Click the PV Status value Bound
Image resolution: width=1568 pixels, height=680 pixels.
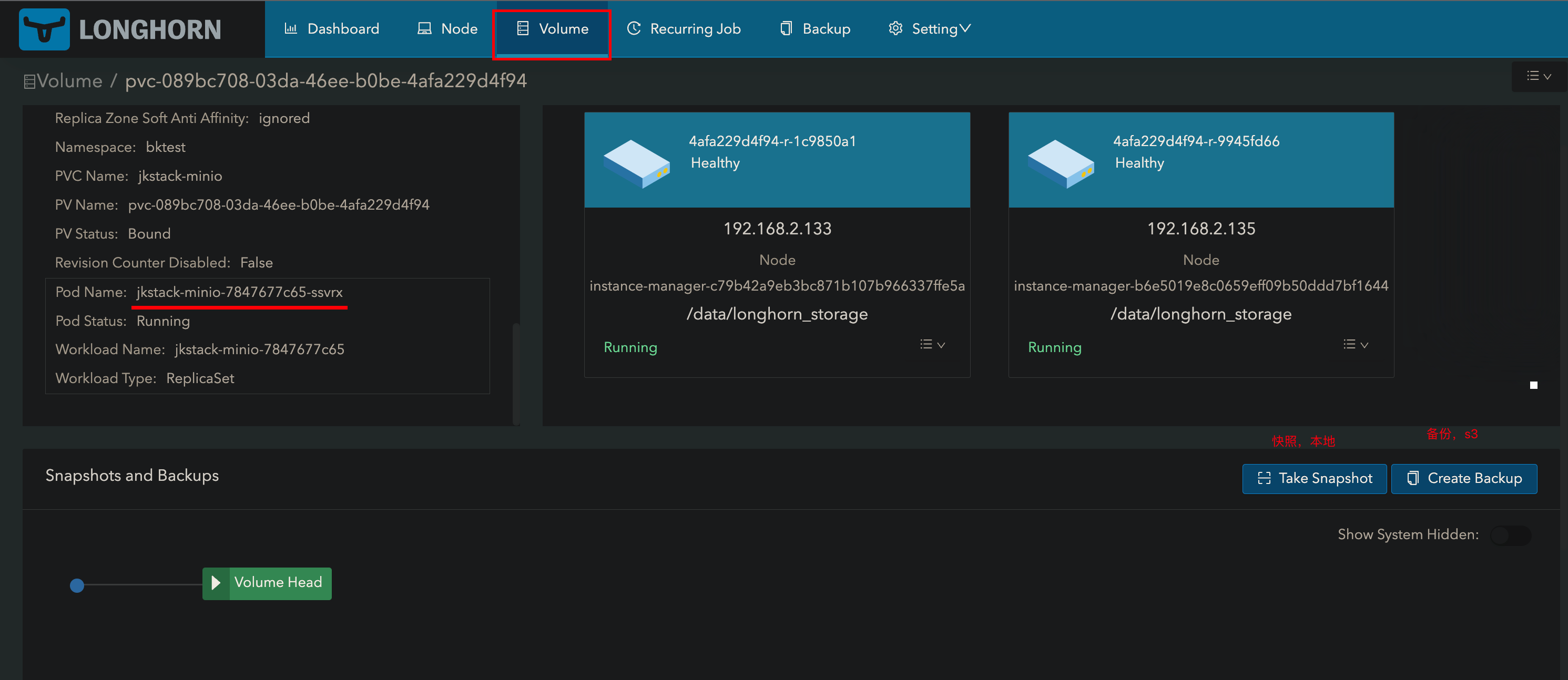pyautogui.click(x=149, y=233)
